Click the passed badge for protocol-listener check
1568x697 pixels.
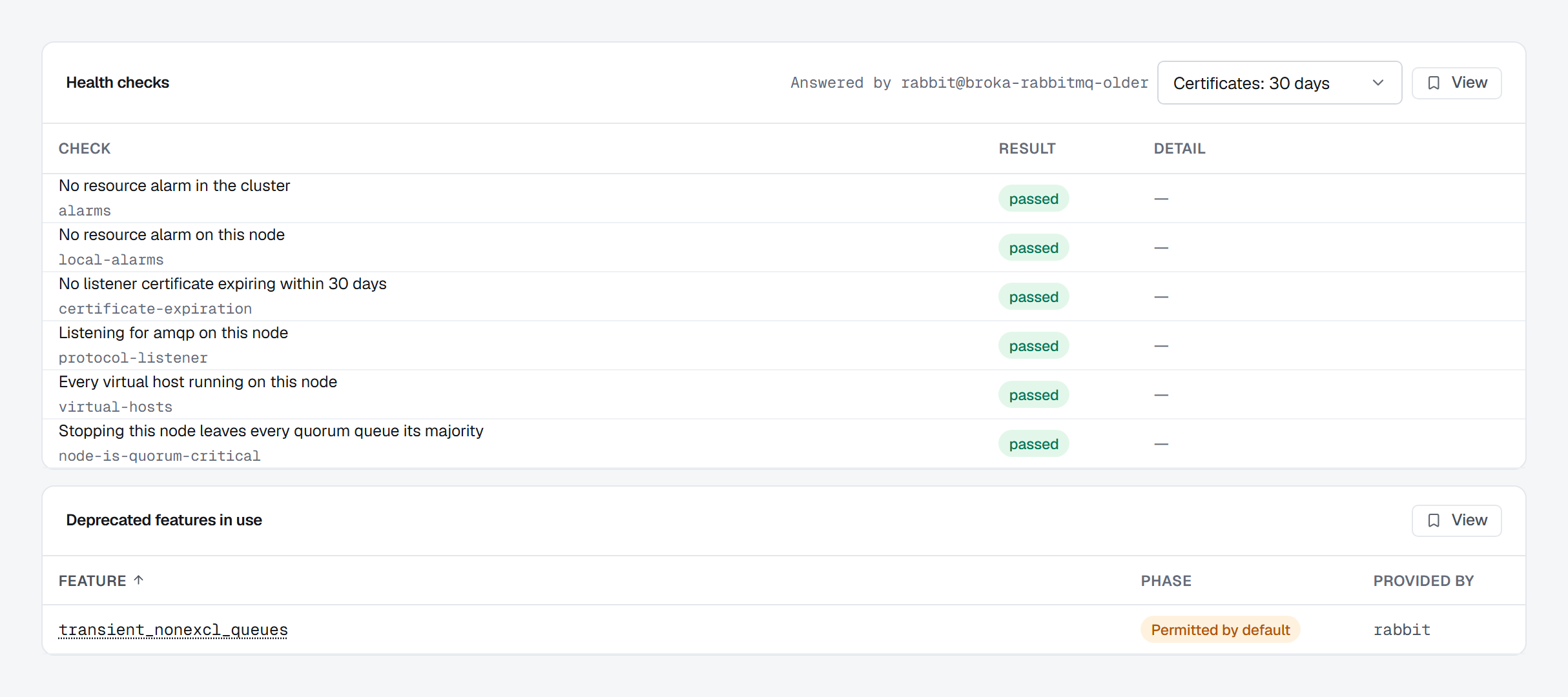click(1033, 346)
